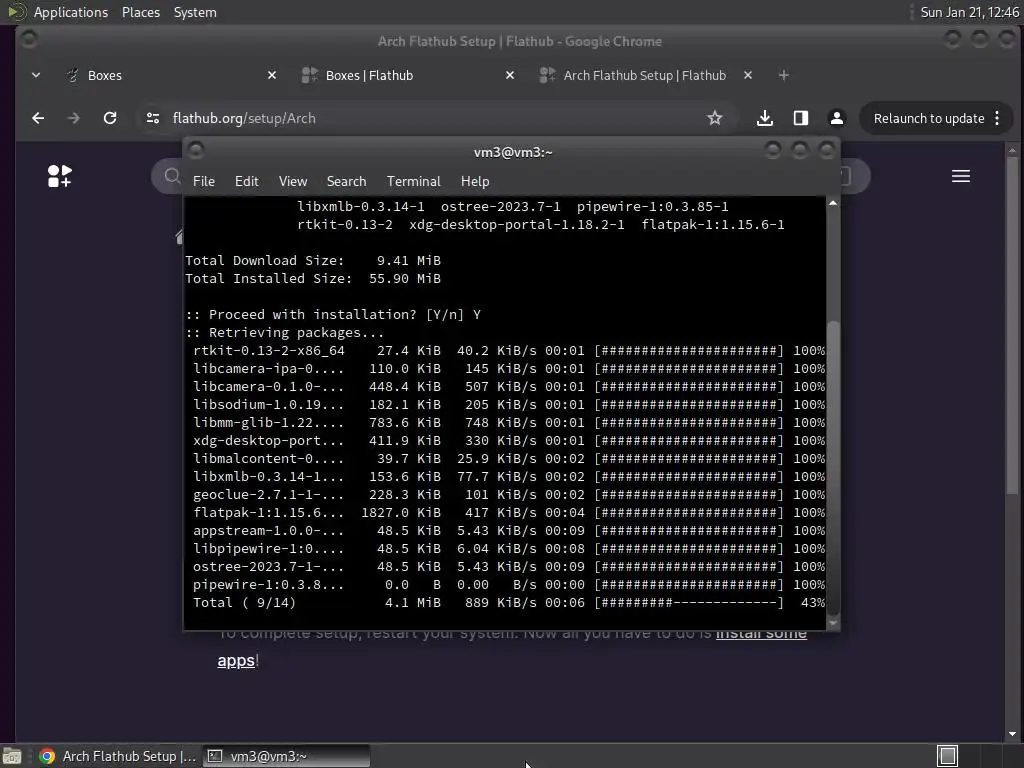Reload the flathub.org page

click(x=110, y=118)
